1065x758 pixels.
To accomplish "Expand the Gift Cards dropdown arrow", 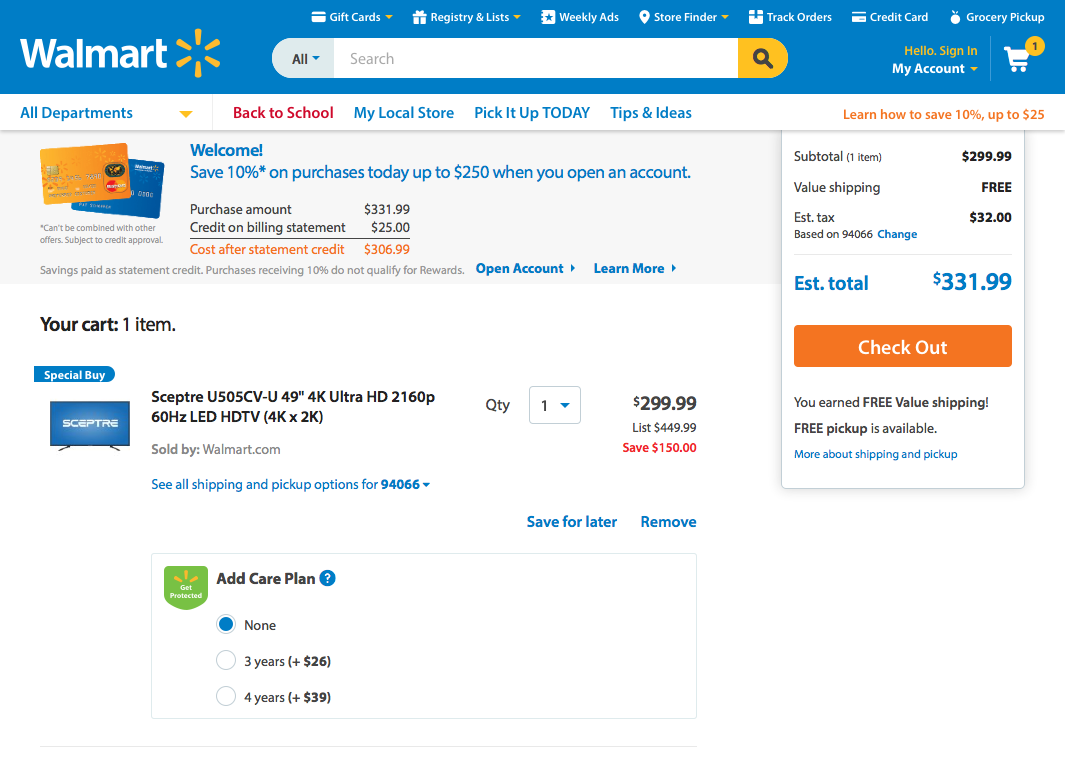I will coord(389,17).
